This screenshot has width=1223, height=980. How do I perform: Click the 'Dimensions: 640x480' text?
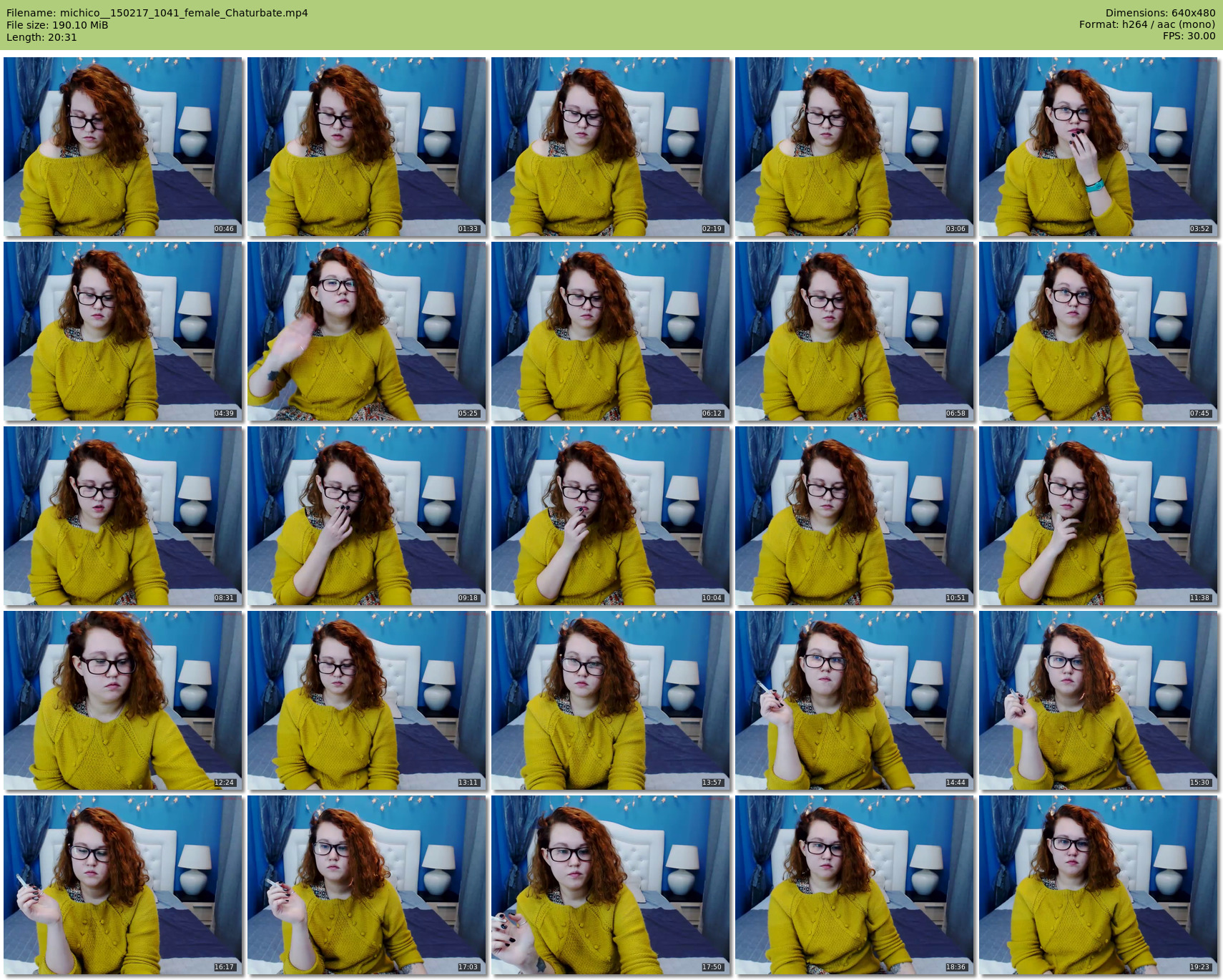(1160, 13)
